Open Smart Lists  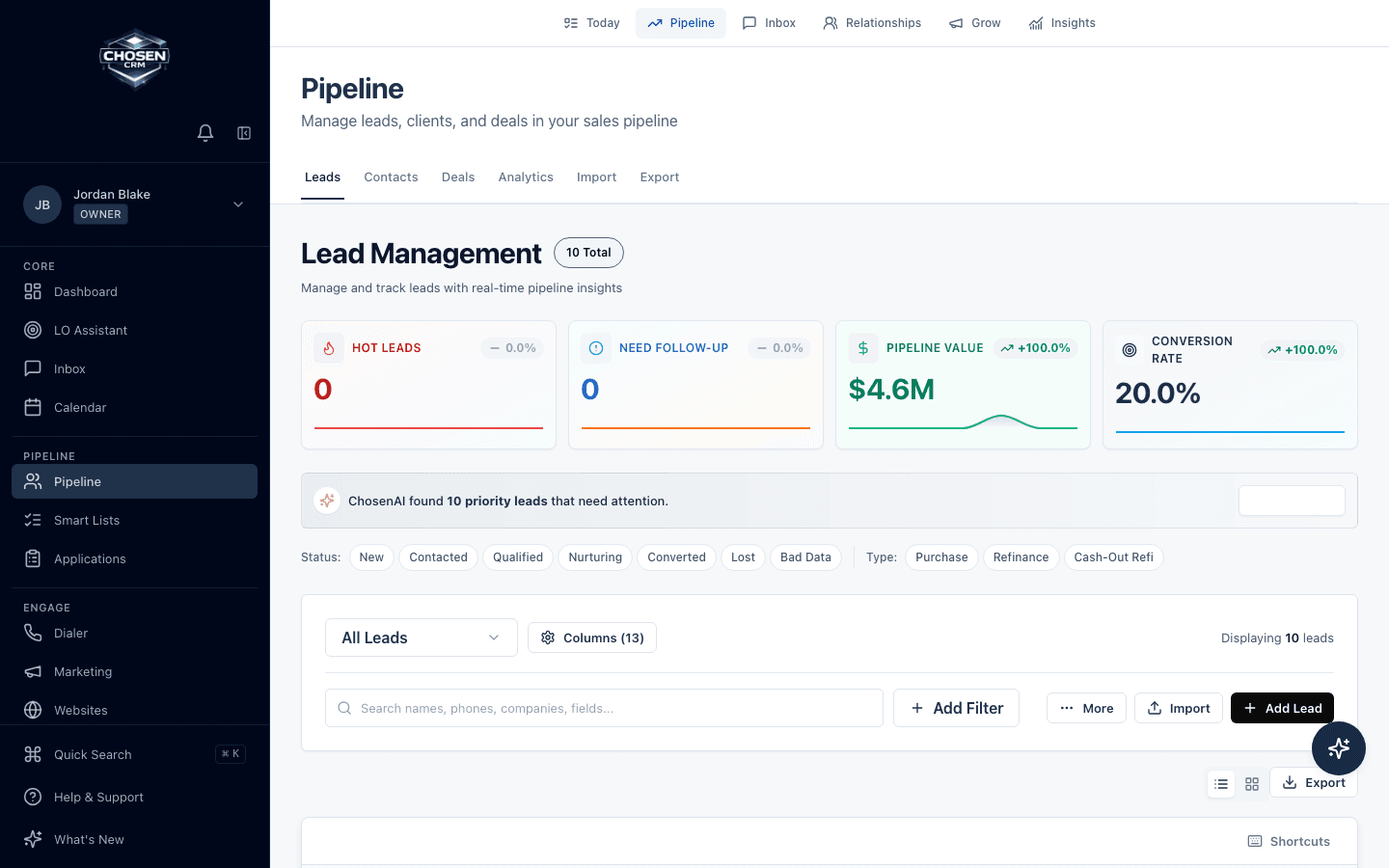[135, 520]
